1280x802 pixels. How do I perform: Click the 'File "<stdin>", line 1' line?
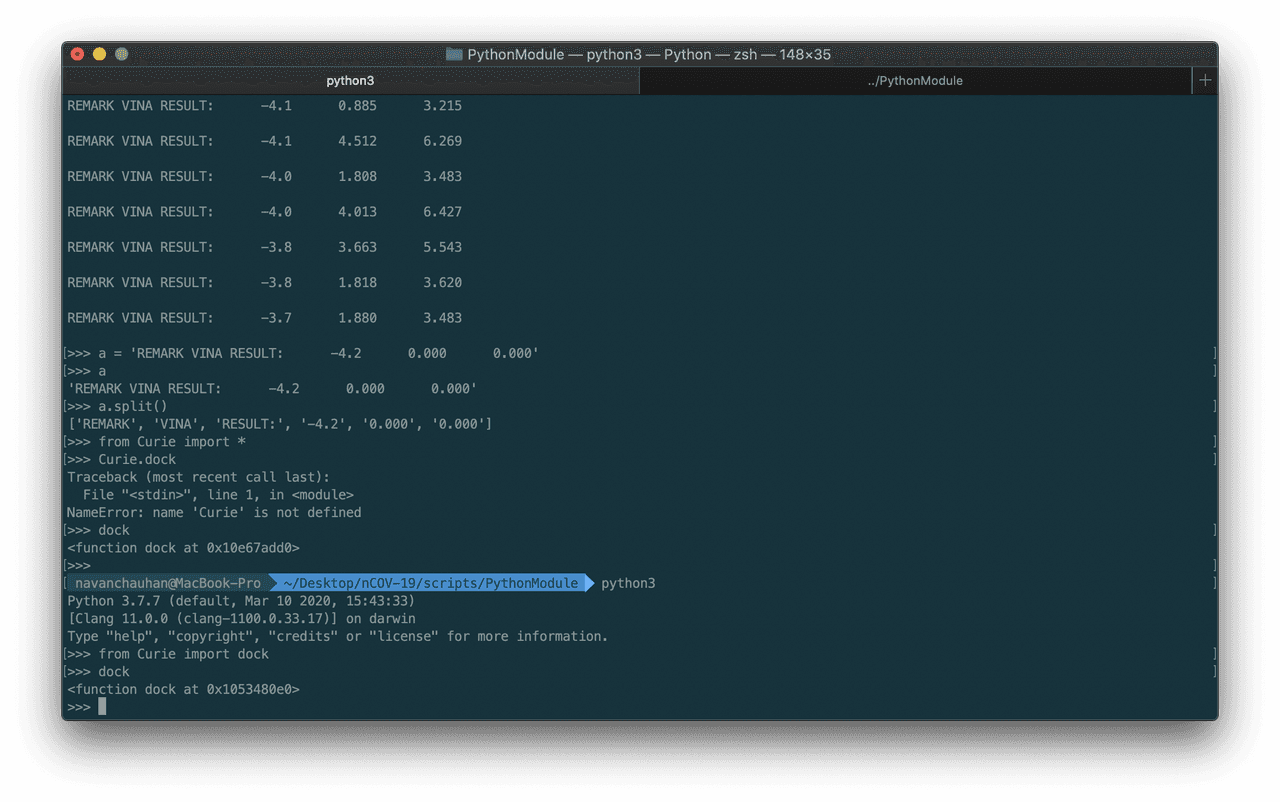218,495
